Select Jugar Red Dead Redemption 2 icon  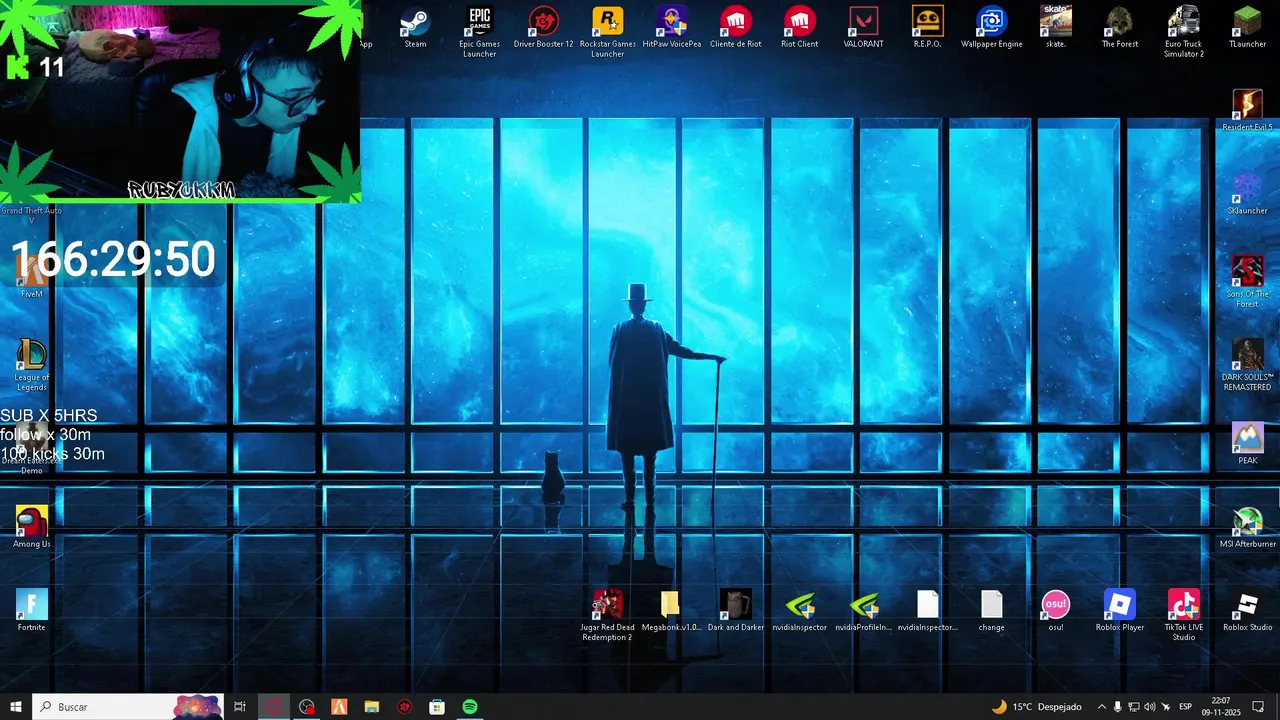click(x=608, y=615)
